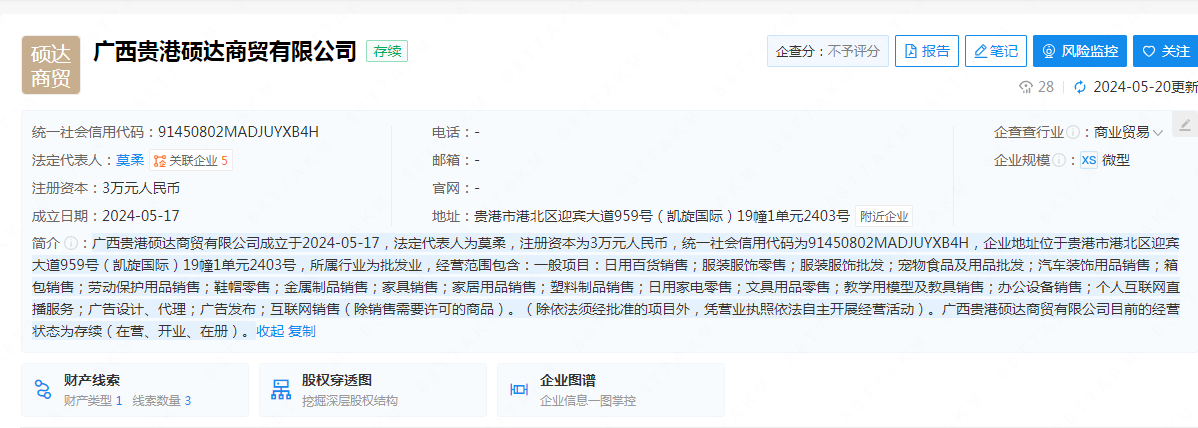Enable 风险监控 risk monitoring
The height and width of the screenshot is (428, 1198).
[x=1080, y=51]
